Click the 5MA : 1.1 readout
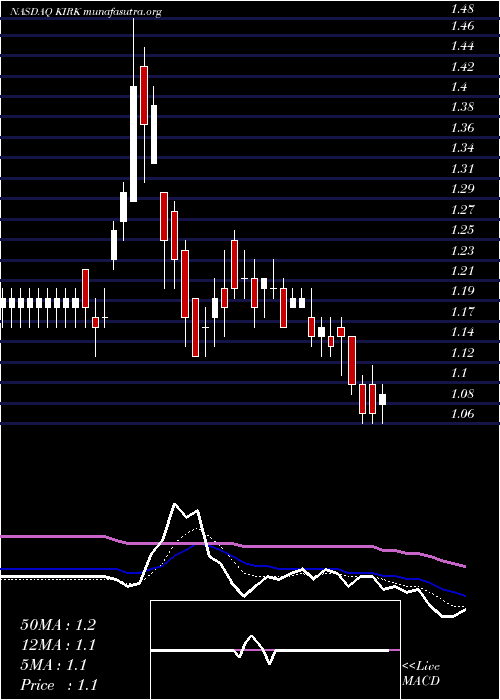The width and height of the screenshot is (500, 700). 54,665
